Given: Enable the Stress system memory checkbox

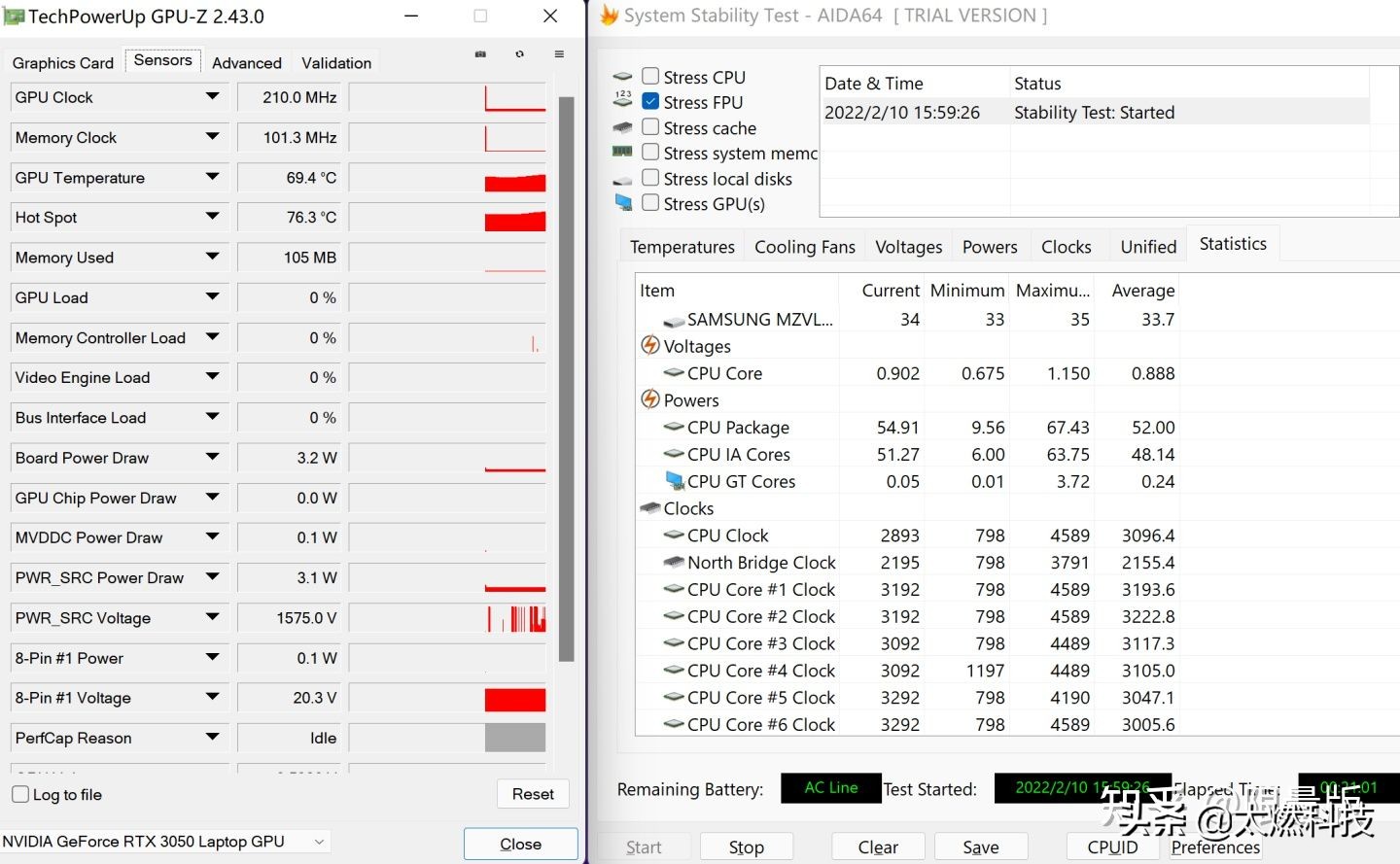Looking at the screenshot, I should coord(650,152).
